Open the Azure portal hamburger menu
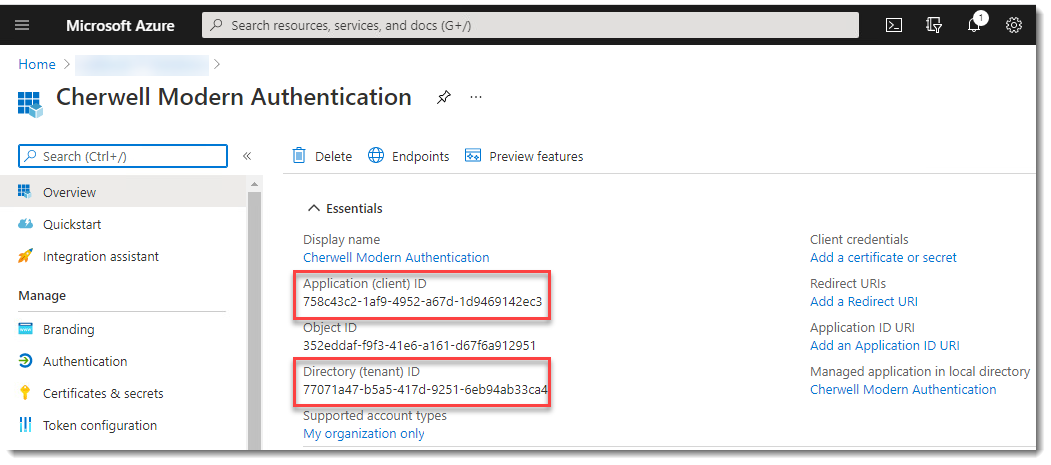The height and width of the screenshot is (465, 1051). point(22,25)
